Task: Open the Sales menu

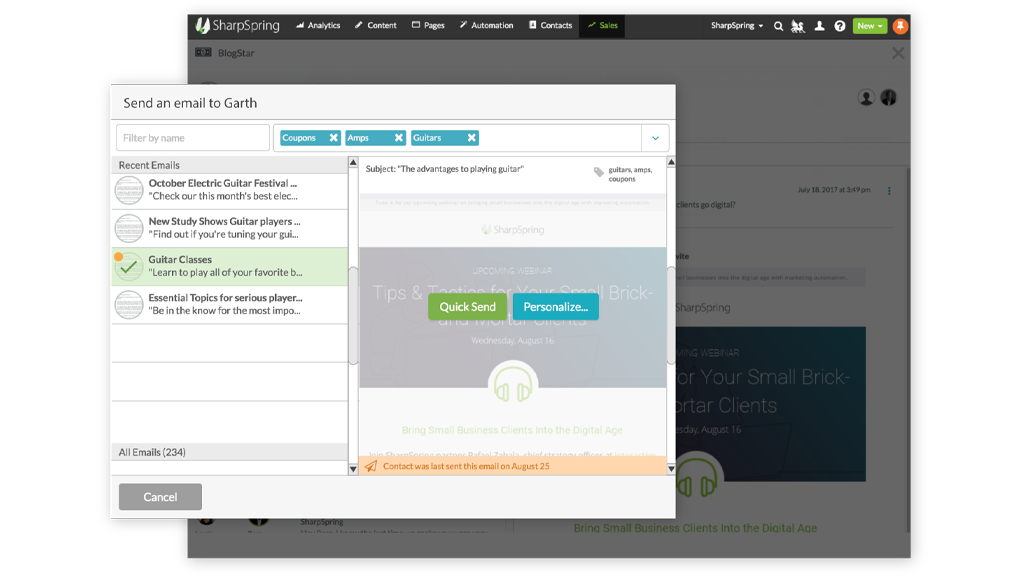Action: [x=602, y=25]
